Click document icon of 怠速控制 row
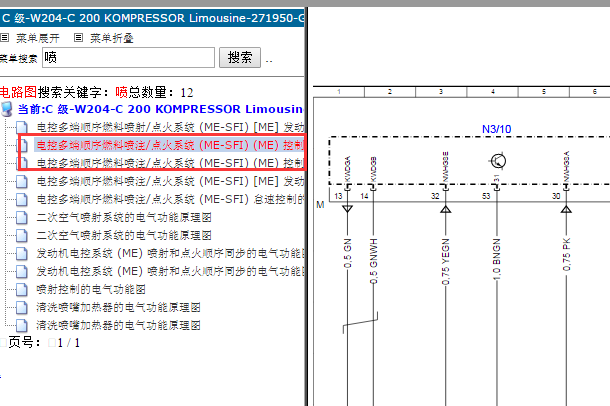The height and width of the screenshot is (406, 610). coord(22,199)
